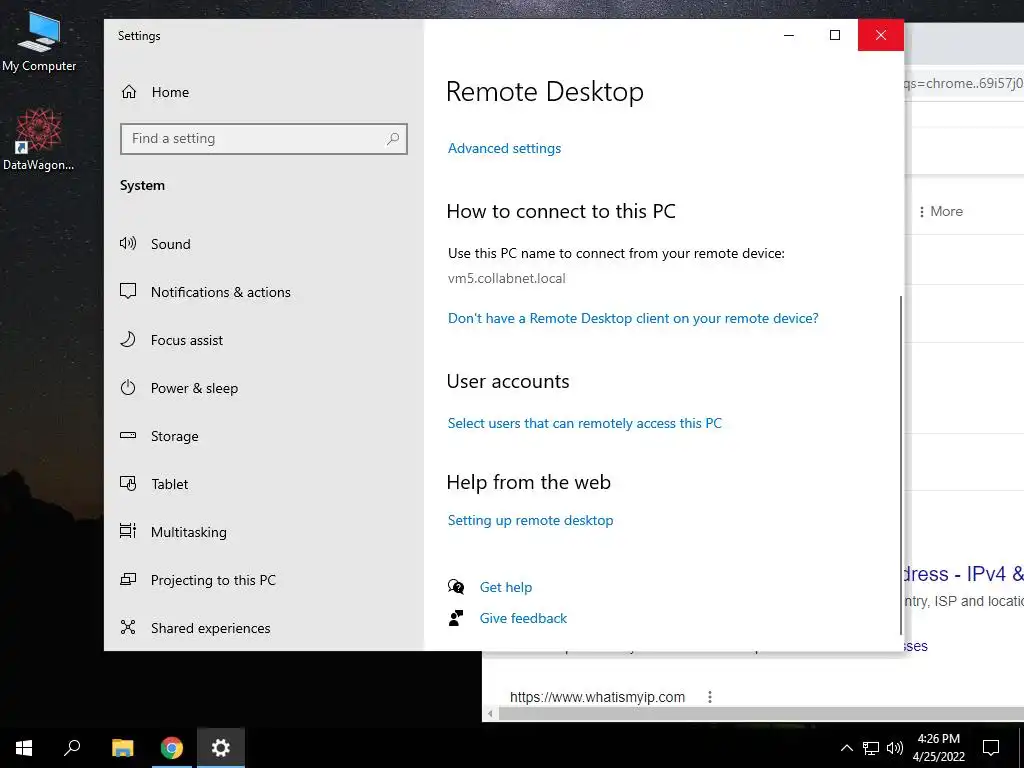1024x768 pixels.
Task: Click the Chrome horizontal scrollbar left arrow
Action: pos(490,714)
